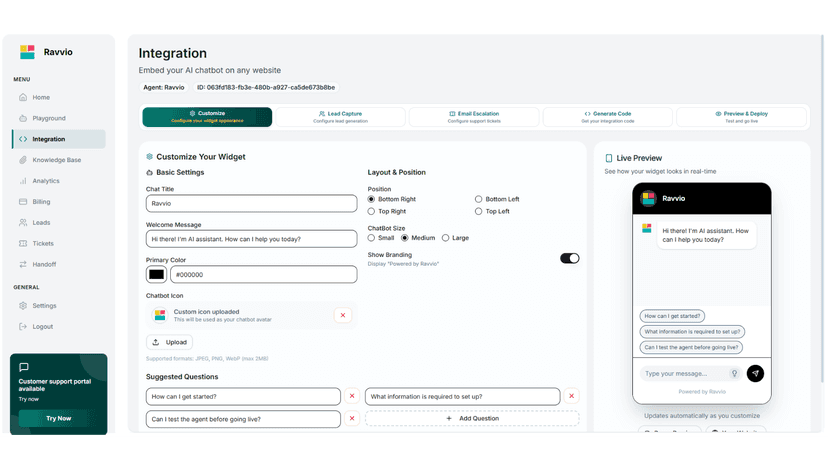Click the Ravvio logo in sidebar
The height and width of the screenshot is (466, 828).
tap(27, 52)
